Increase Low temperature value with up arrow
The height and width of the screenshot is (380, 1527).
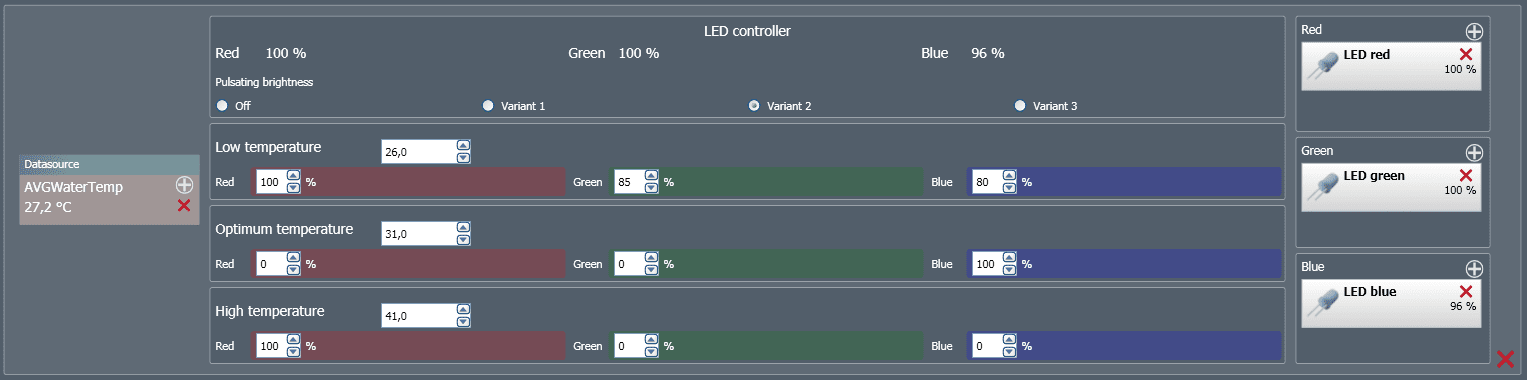(463, 146)
